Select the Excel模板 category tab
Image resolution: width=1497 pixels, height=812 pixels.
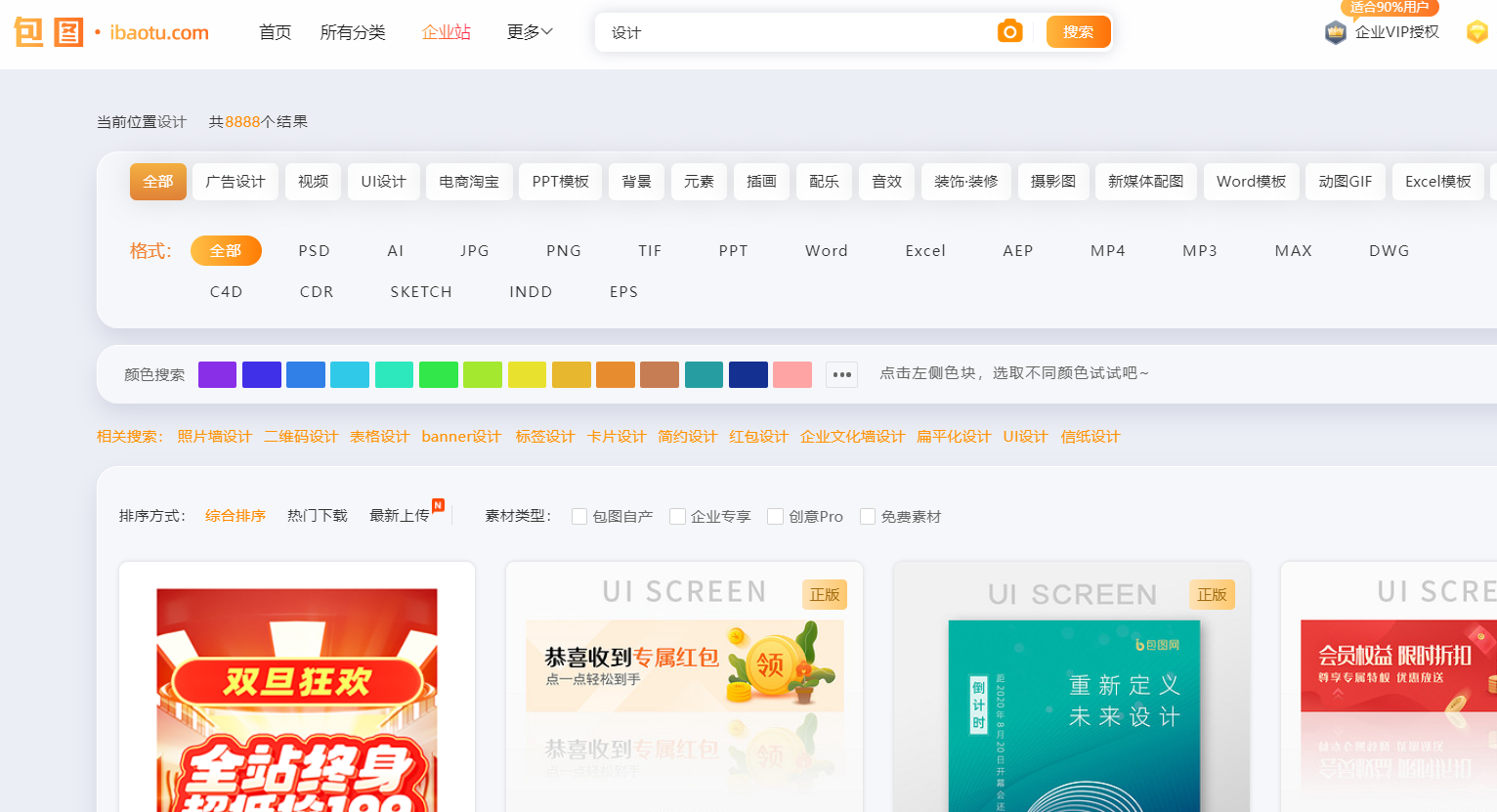pos(1437,182)
